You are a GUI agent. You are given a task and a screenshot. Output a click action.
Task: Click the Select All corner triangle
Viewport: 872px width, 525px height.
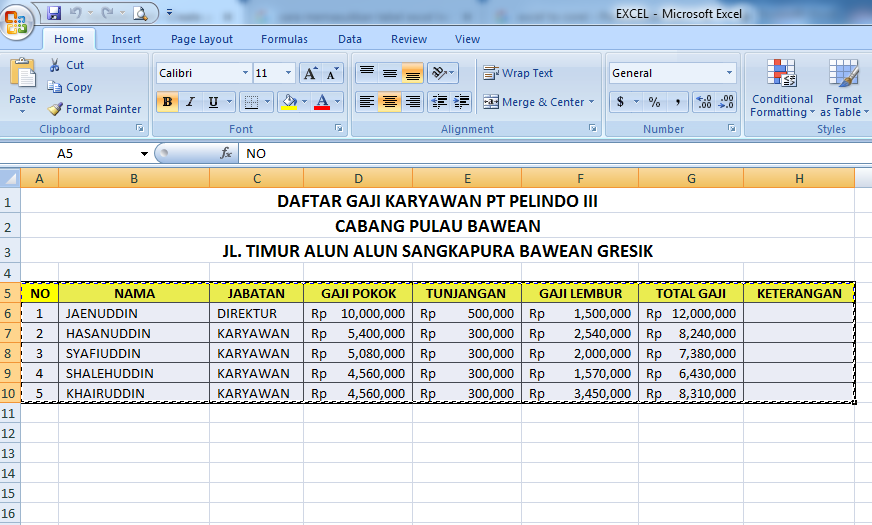pyautogui.click(x=10, y=178)
